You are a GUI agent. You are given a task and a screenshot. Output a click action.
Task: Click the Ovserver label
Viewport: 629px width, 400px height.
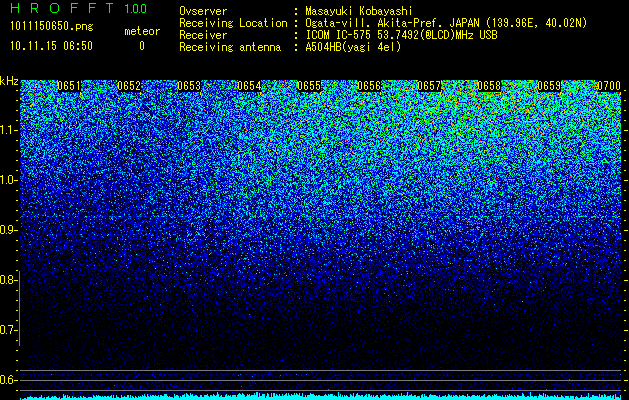tap(203, 11)
